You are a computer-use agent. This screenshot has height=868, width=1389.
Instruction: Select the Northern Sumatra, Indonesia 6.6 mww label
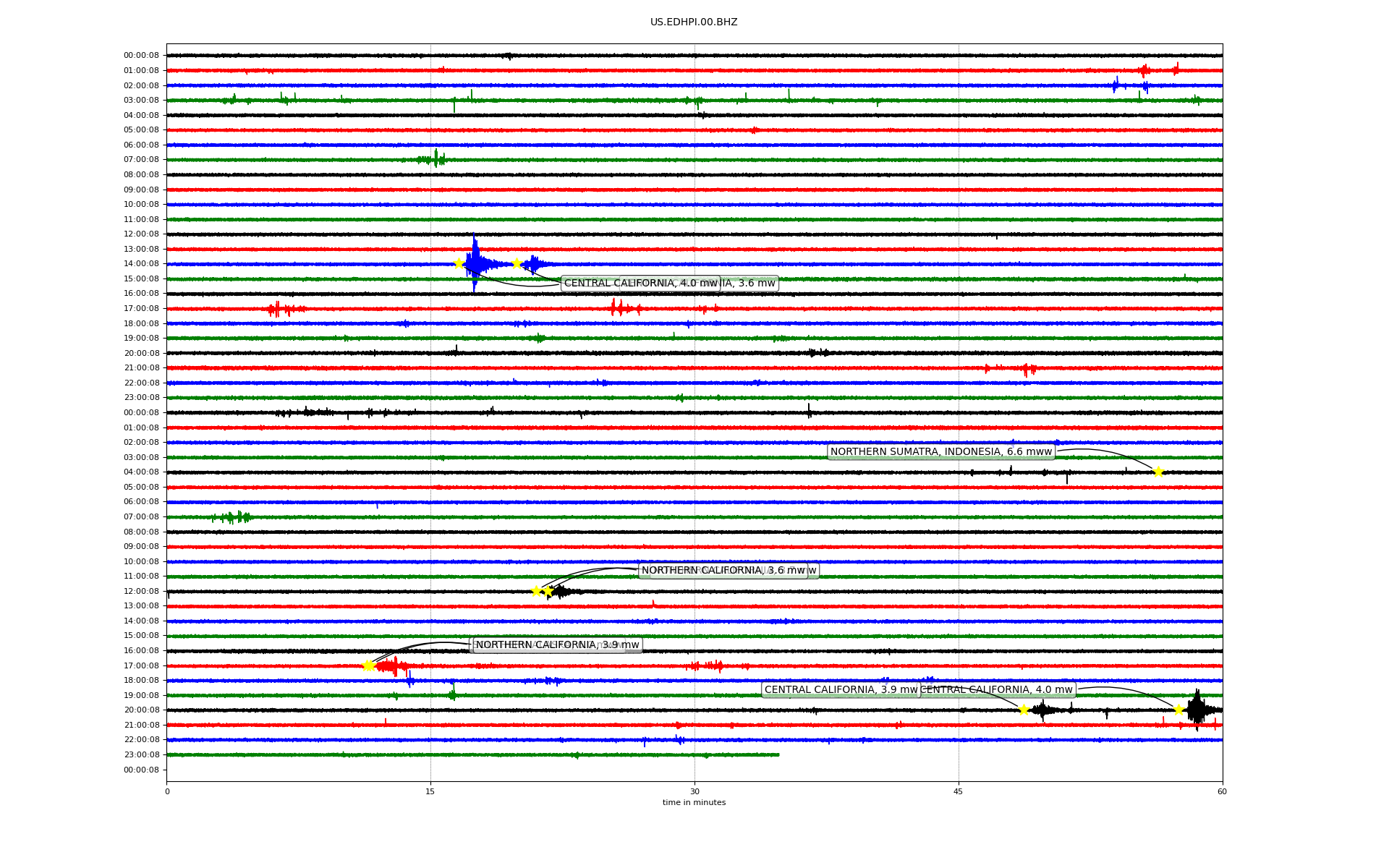click(940, 452)
